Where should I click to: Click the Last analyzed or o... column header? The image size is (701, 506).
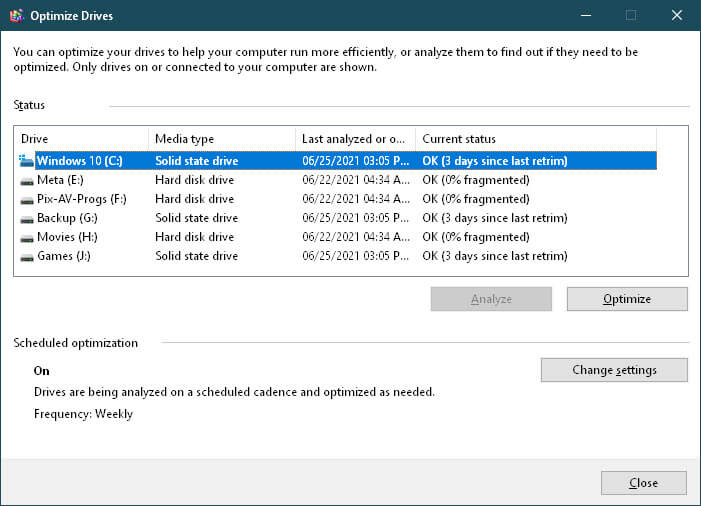355,139
